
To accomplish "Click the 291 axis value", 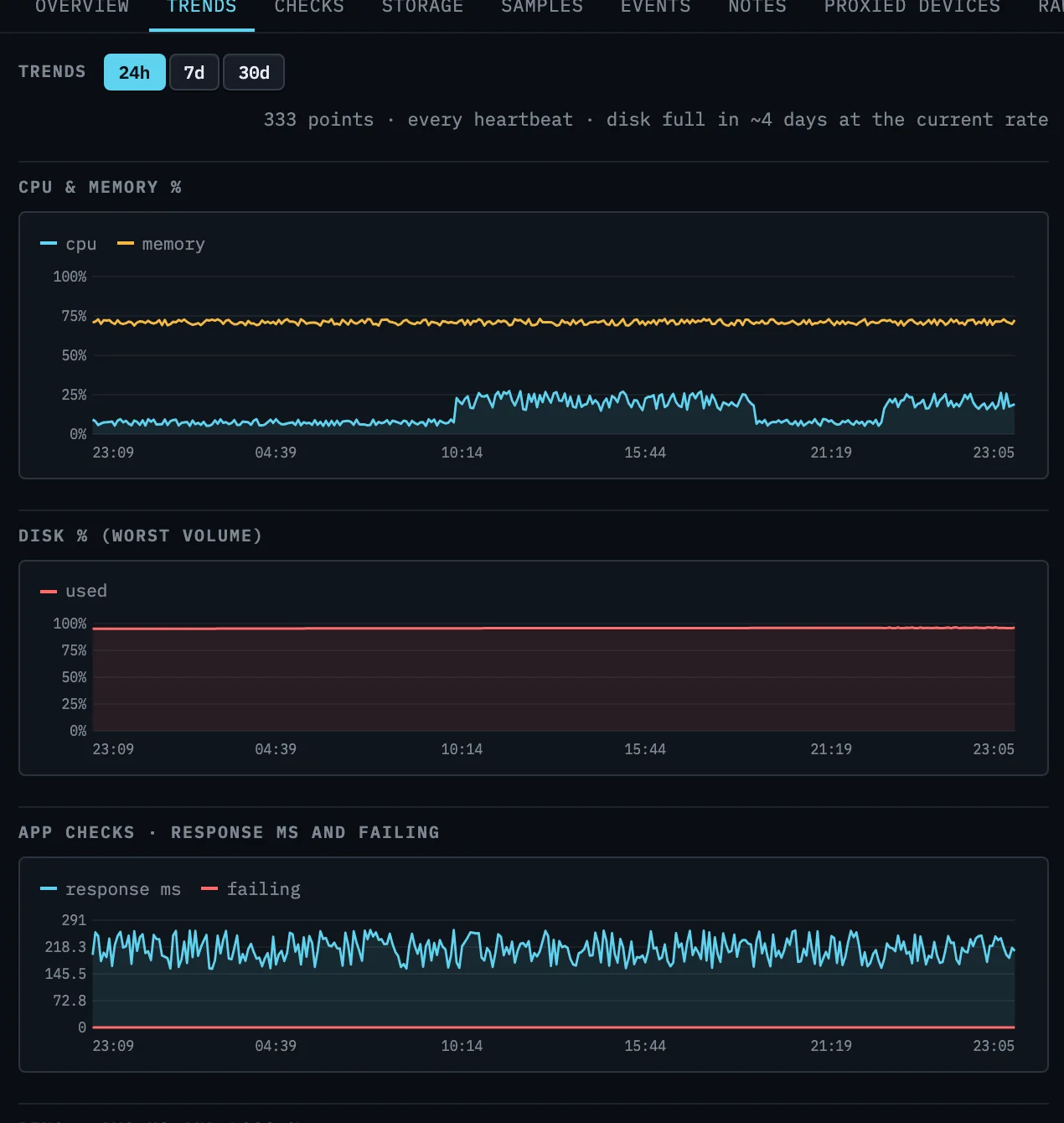I will (74, 920).
